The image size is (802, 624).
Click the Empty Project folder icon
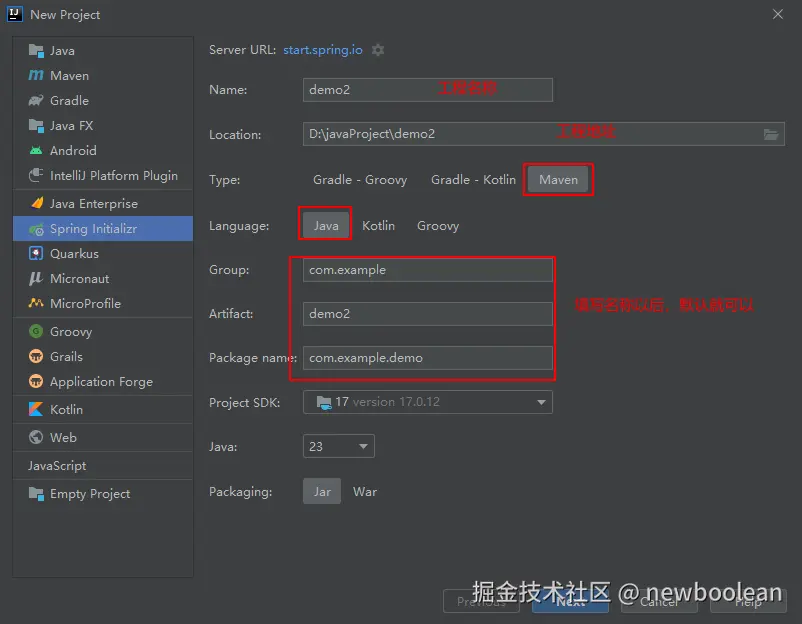tap(36, 494)
